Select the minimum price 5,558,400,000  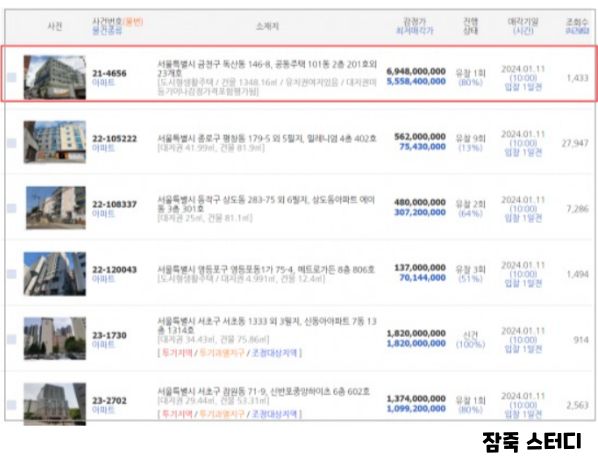416,82
